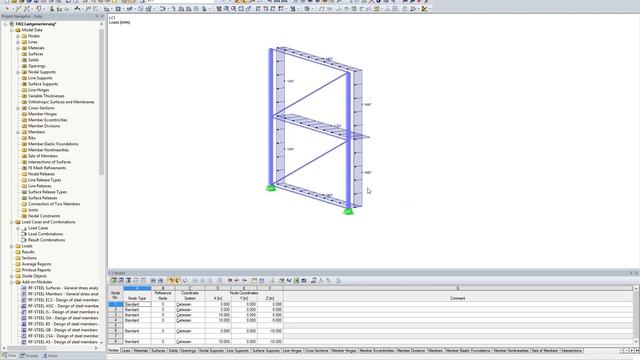Open RF-STEEL Surfaces add-on module
Screen dimensions: 640x360
point(63,288)
